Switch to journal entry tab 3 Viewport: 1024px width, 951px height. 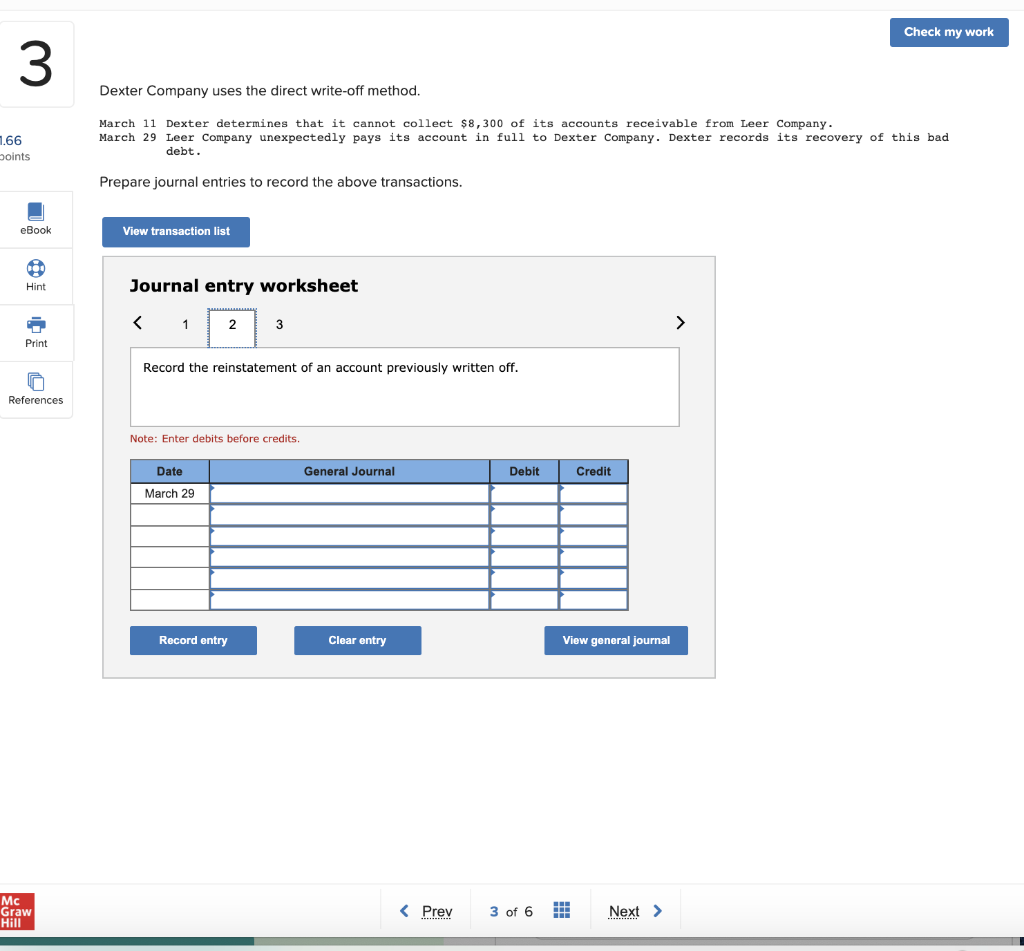(280, 325)
